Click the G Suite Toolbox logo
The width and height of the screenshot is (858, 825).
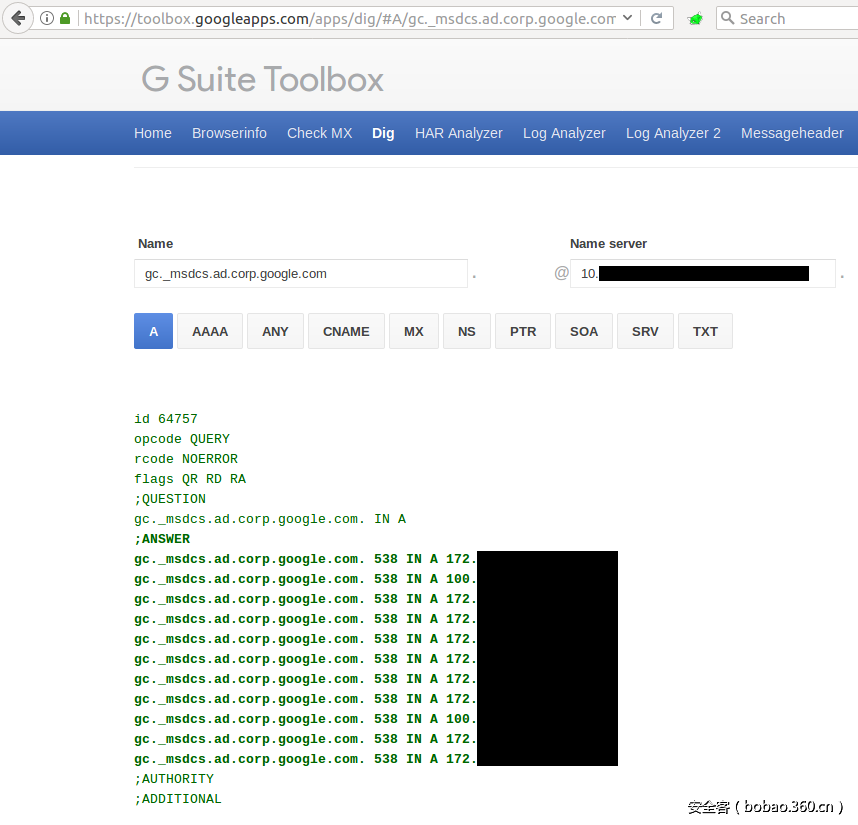pos(263,80)
